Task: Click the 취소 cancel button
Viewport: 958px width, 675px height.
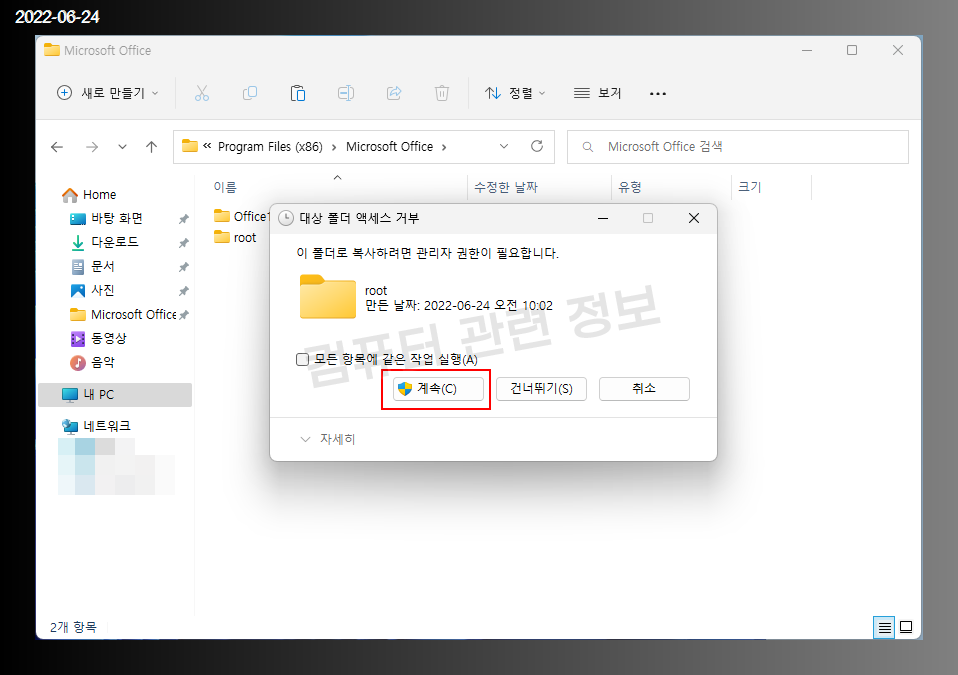Action: tap(644, 389)
